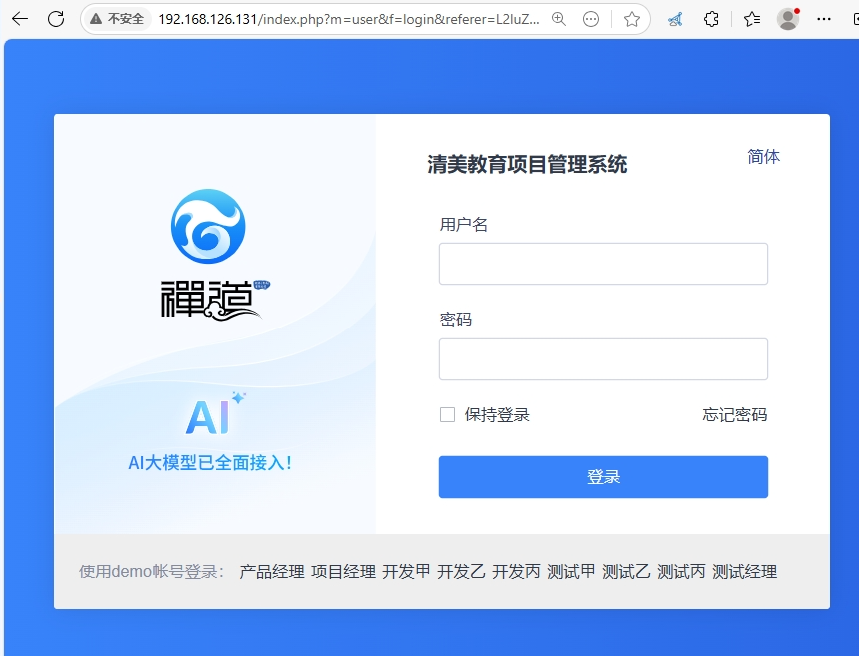Open the 忘记密码 link
This screenshot has width=859, height=656.
tap(734, 415)
